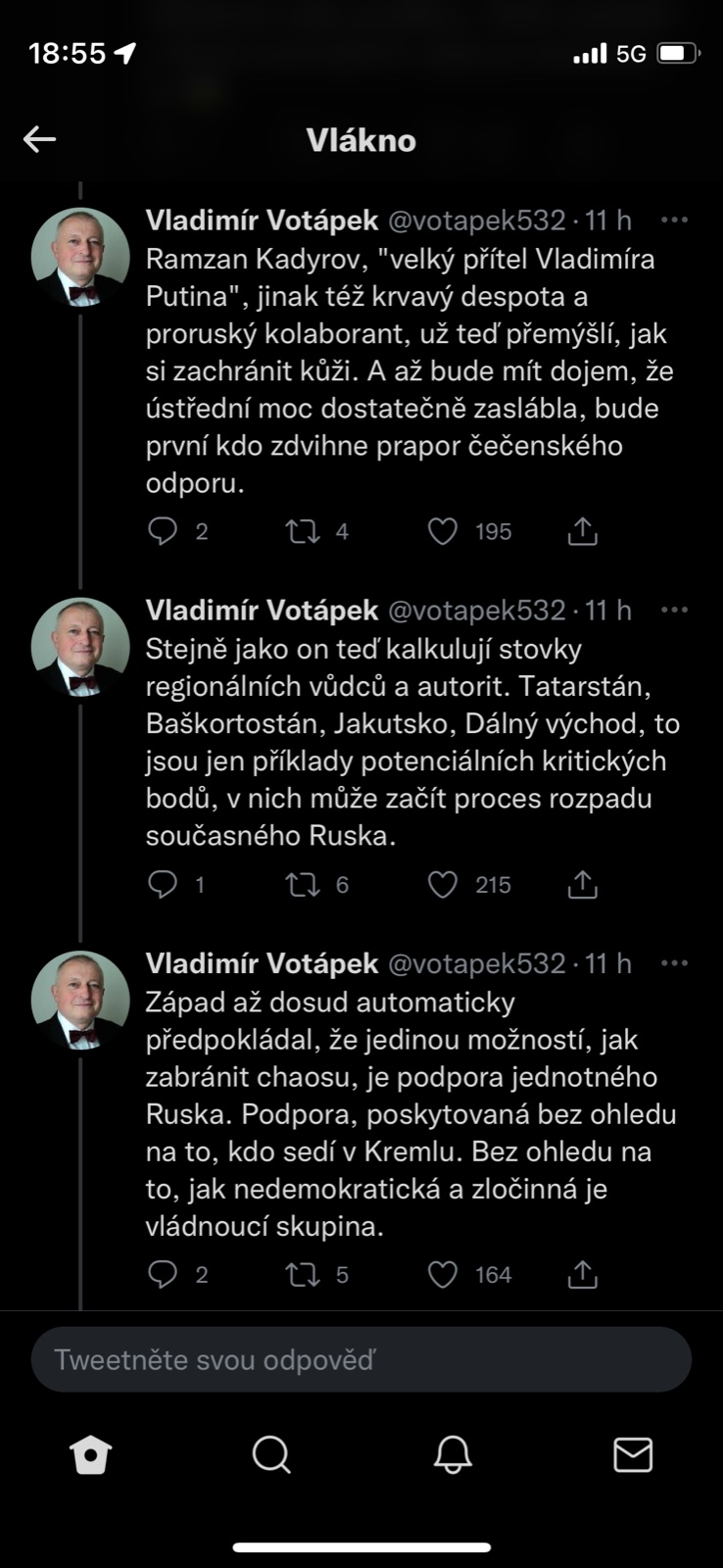Screen dimensions: 723x1568
Task: Open the Search tab
Action: tap(270, 1455)
